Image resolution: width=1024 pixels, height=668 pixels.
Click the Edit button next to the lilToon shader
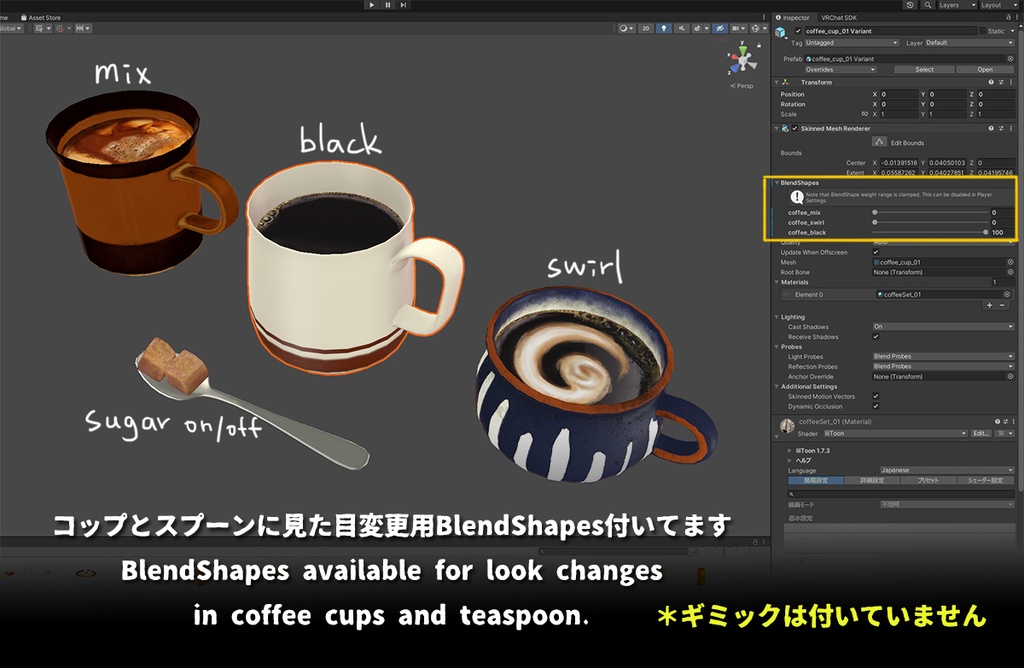pyautogui.click(x=981, y=433)
